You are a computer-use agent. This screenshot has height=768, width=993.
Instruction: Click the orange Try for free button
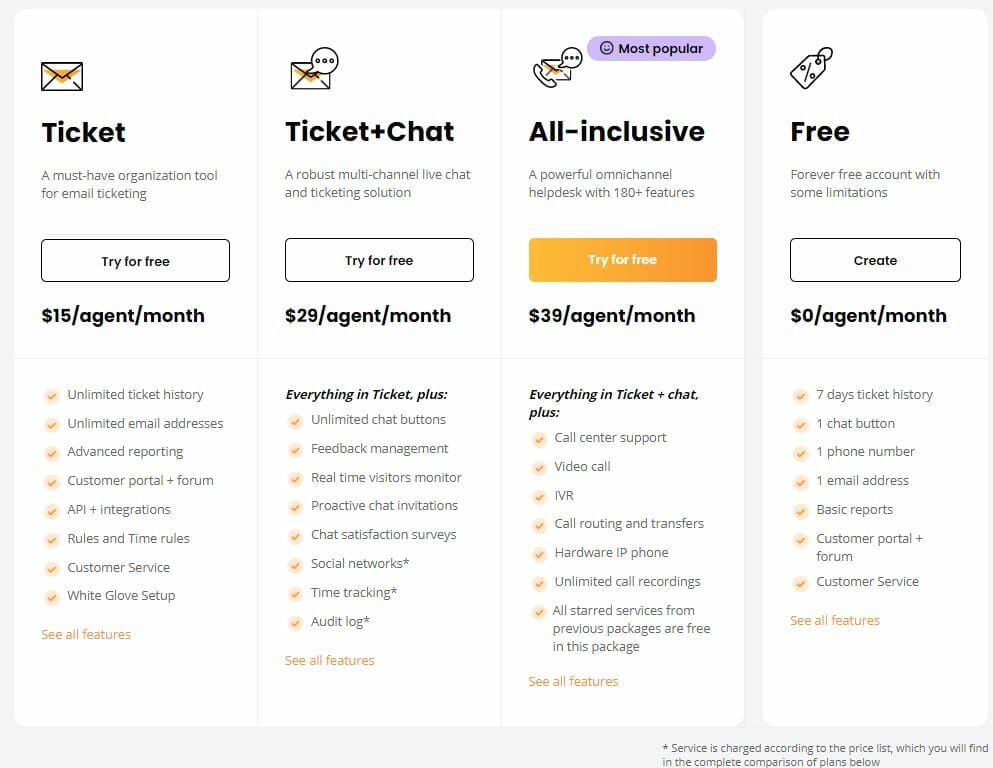[622, 259]
